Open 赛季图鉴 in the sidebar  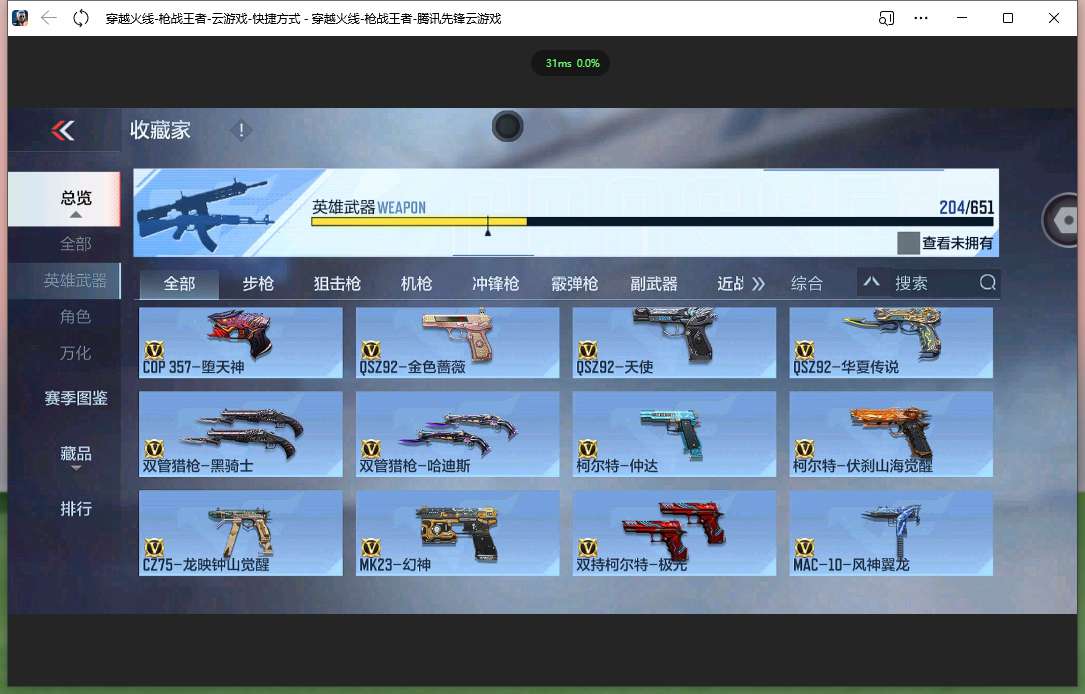tap(75, 398)
